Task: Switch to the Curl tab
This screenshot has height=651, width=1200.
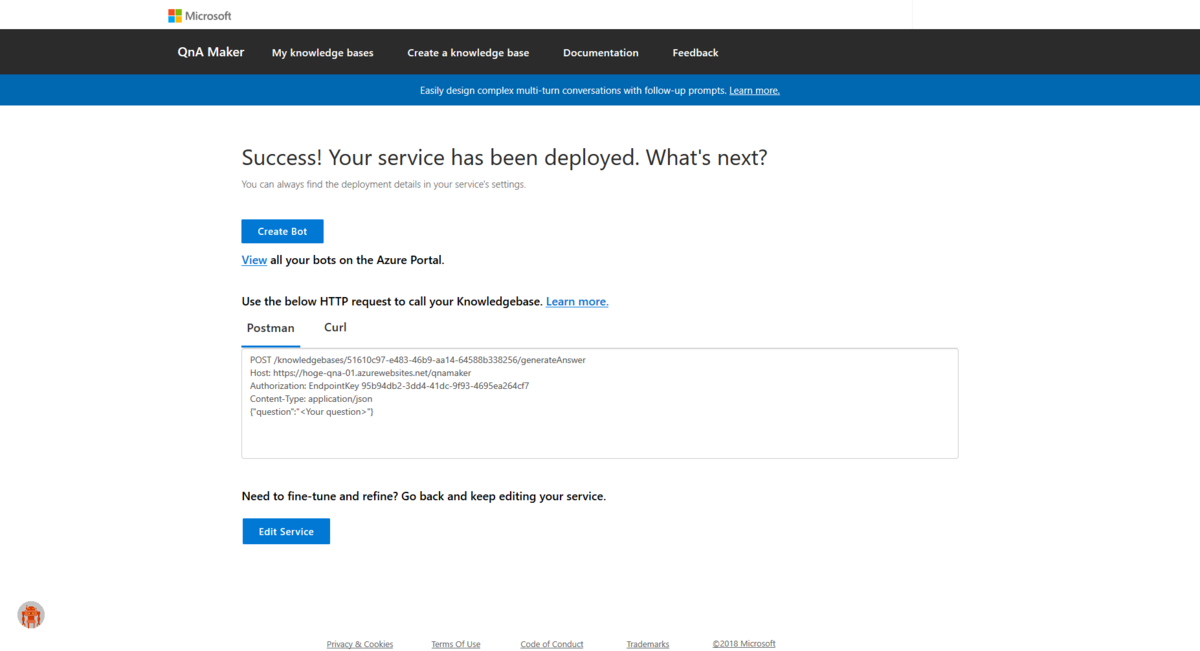Action: pos(335,327)
